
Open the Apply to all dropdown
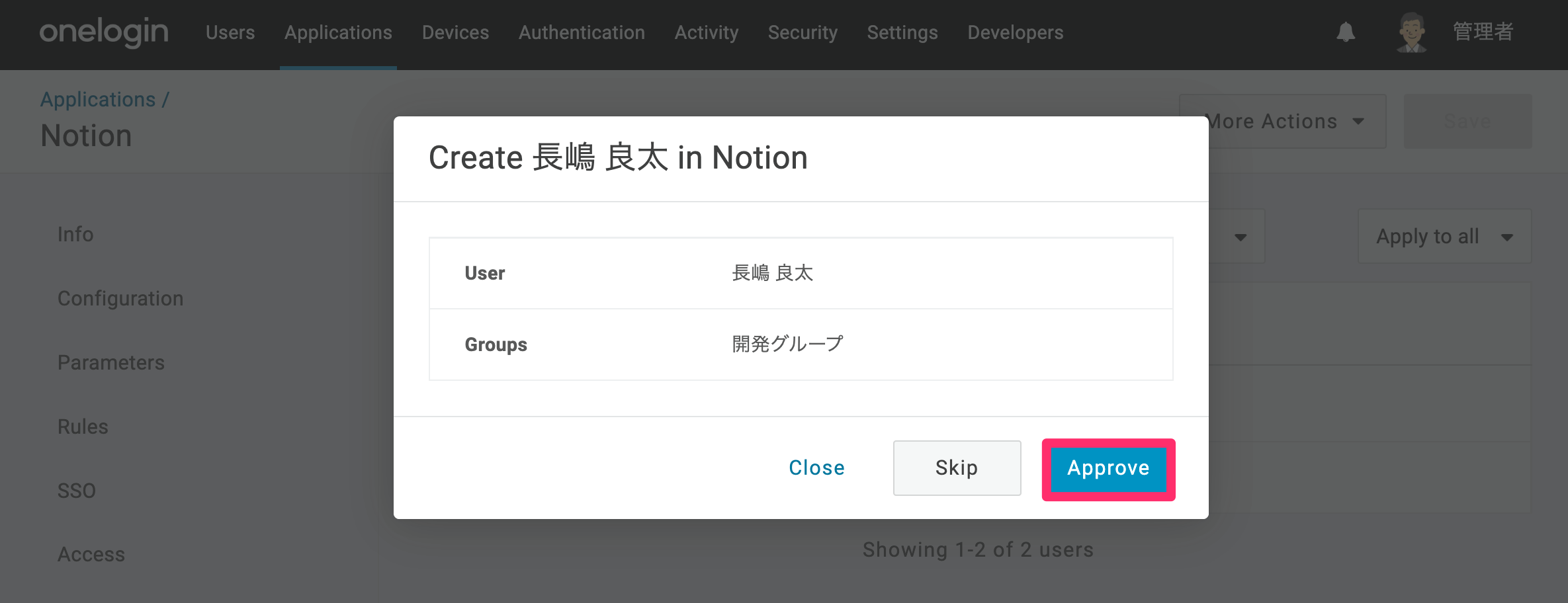coord(1444,236)
